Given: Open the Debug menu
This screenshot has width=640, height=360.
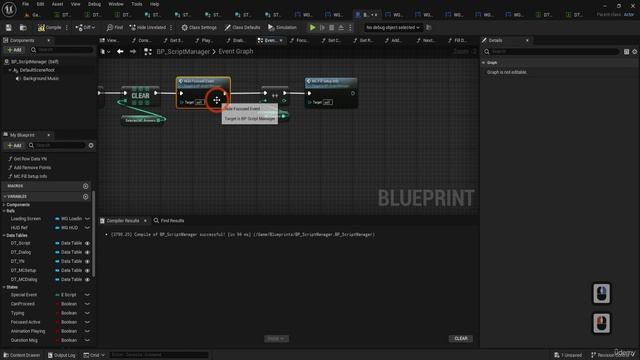Looking at the screenshot, I should (x=94, y=4).
